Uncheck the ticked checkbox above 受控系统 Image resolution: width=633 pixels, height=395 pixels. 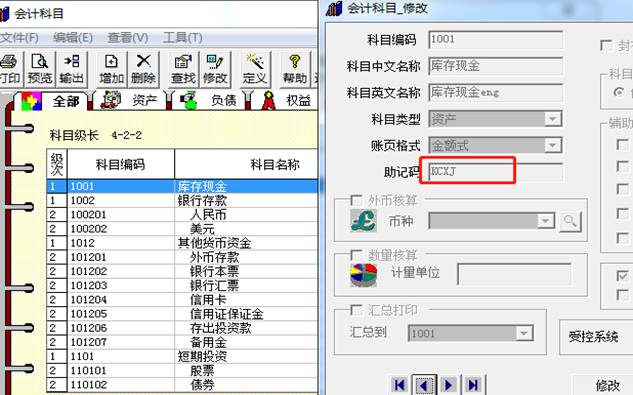623,276
